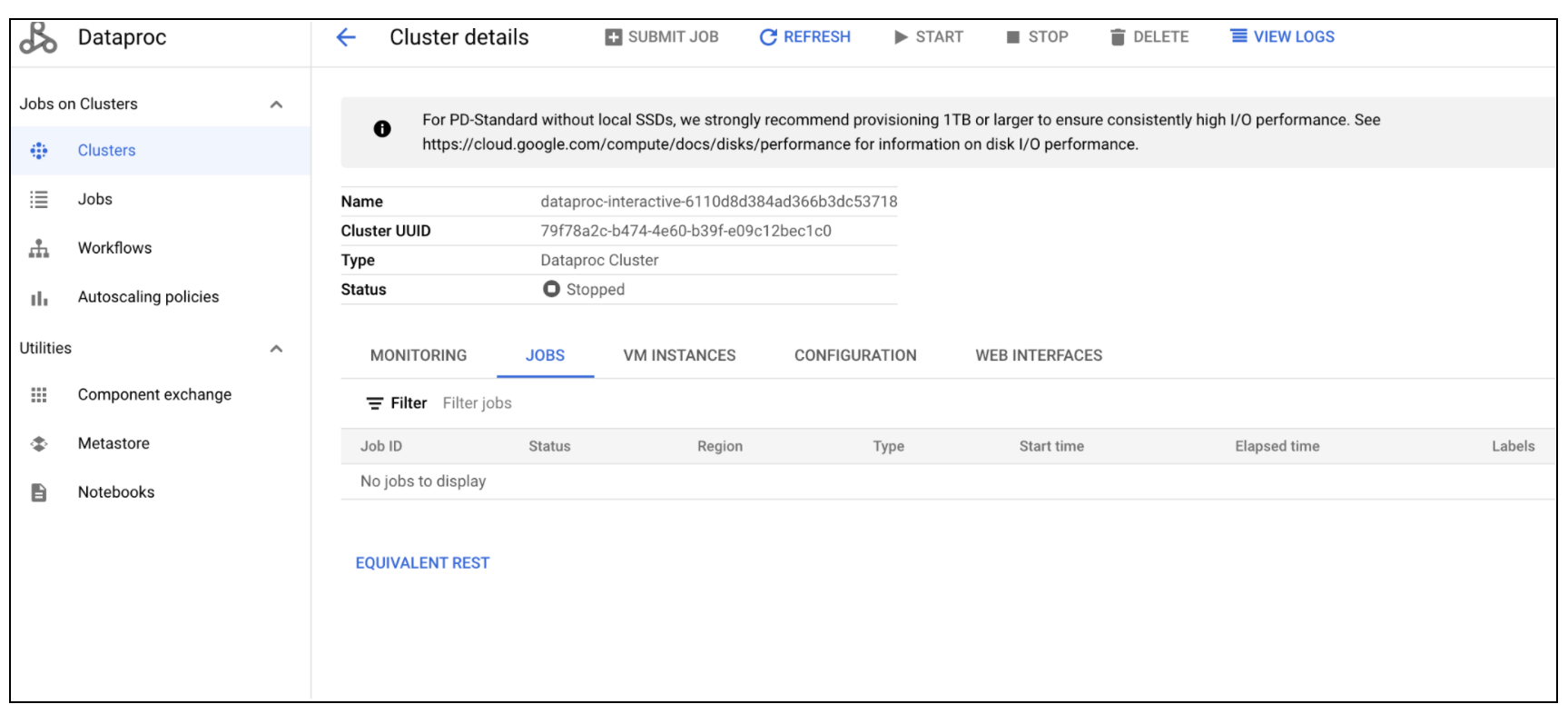Open Clusters in the sidebar

(x=161, y=151)
